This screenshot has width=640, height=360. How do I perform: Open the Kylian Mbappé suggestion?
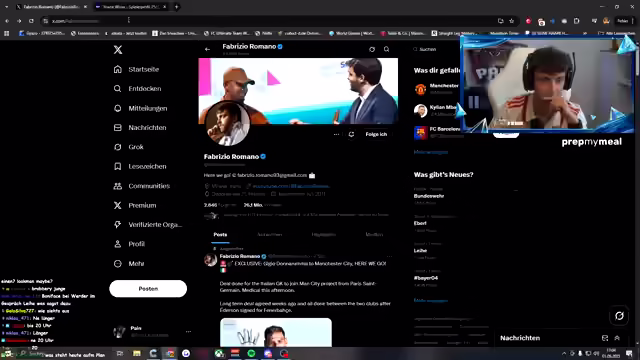pos(436,110)
